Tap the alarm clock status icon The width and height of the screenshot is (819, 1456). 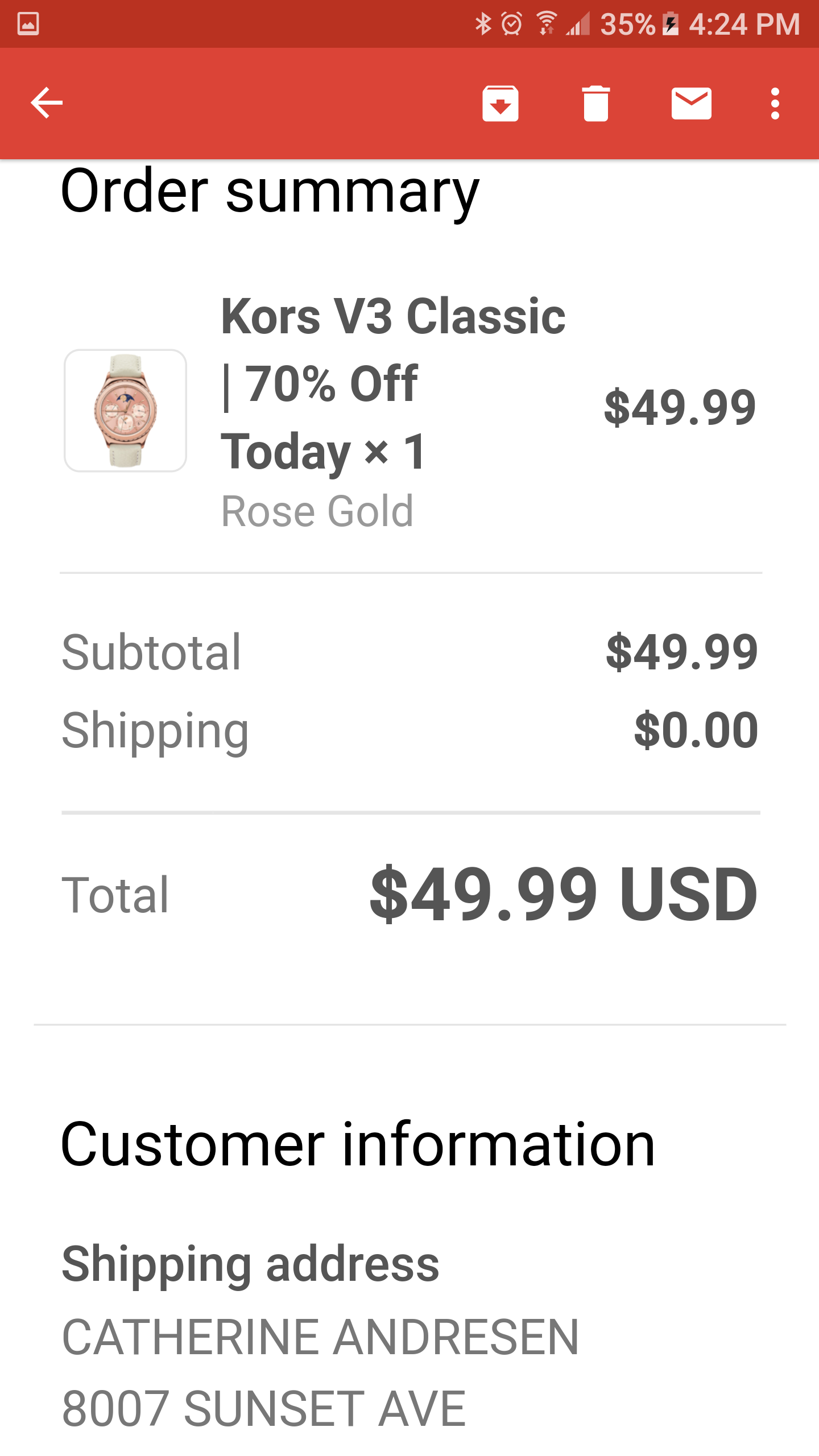[x=511, y=24]
